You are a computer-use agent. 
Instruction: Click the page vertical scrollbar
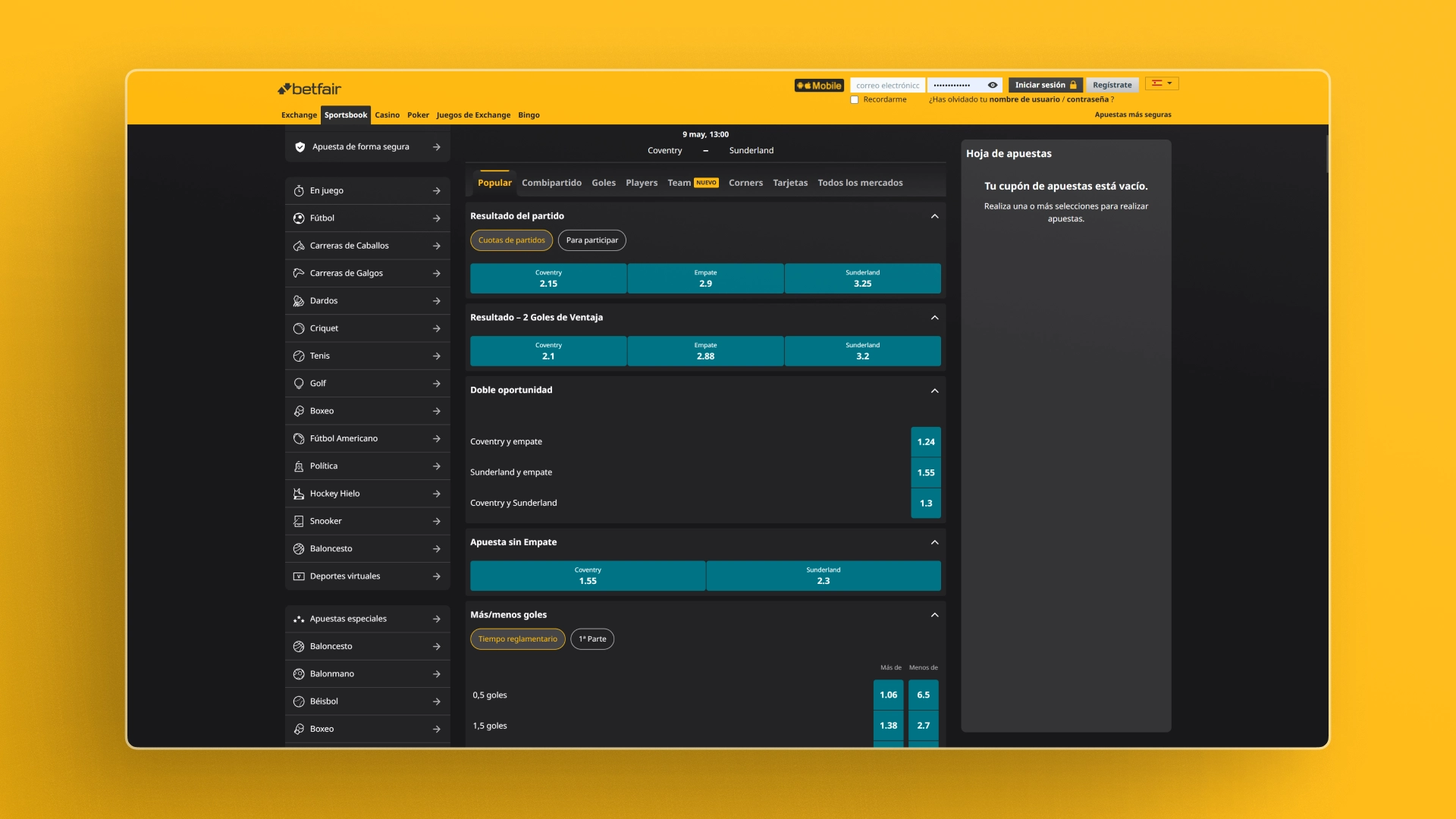click(x=1327, y=155)
